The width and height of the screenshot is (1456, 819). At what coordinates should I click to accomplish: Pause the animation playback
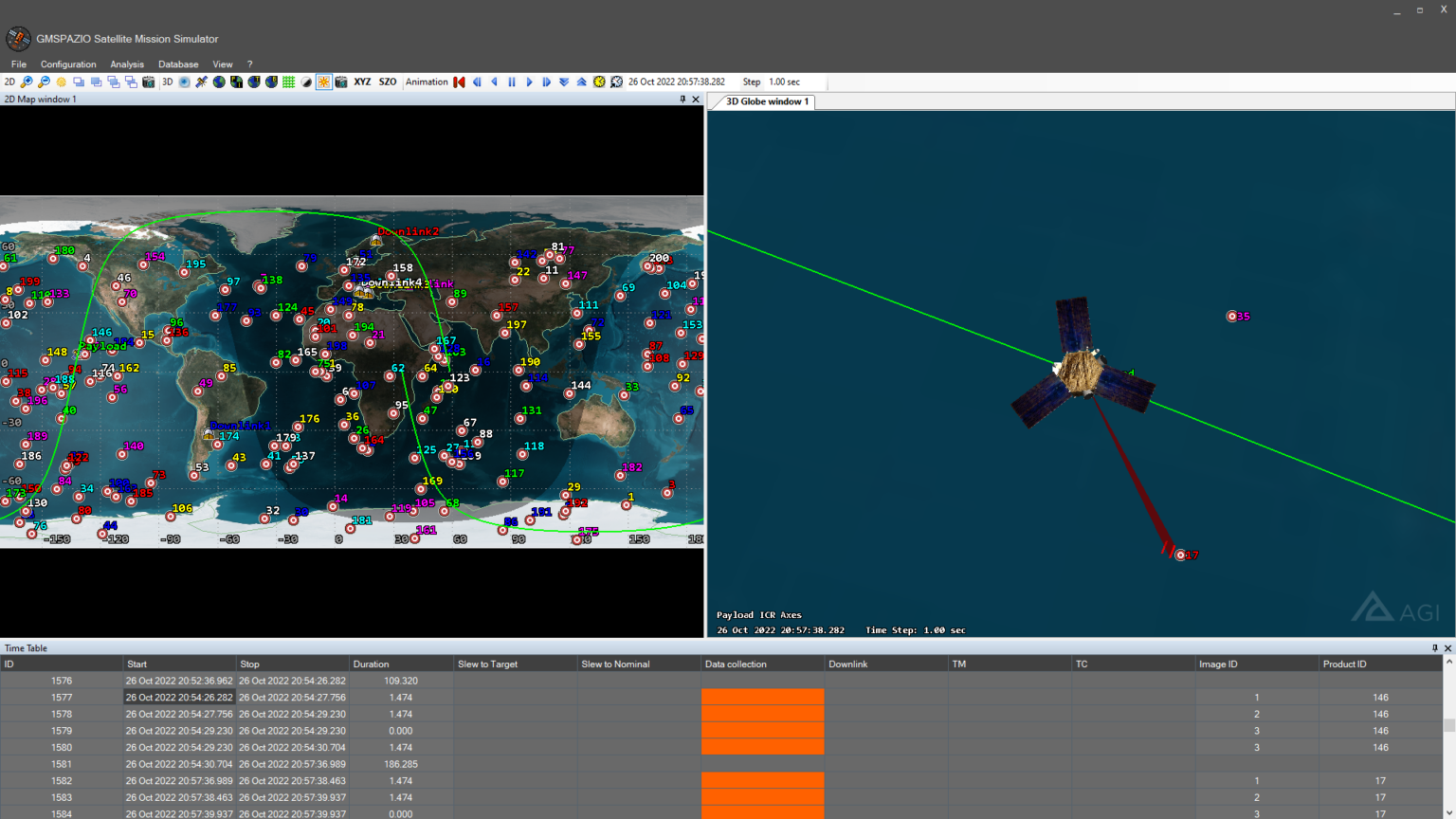pos(512,82)
